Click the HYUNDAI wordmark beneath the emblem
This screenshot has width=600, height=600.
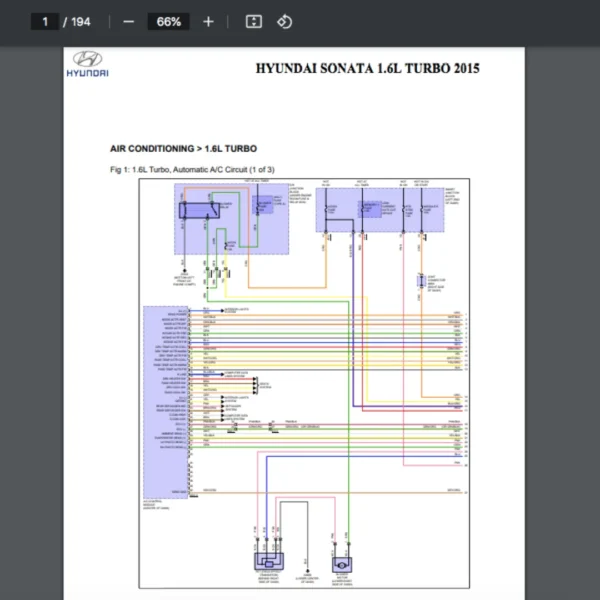tap(88, 73)
